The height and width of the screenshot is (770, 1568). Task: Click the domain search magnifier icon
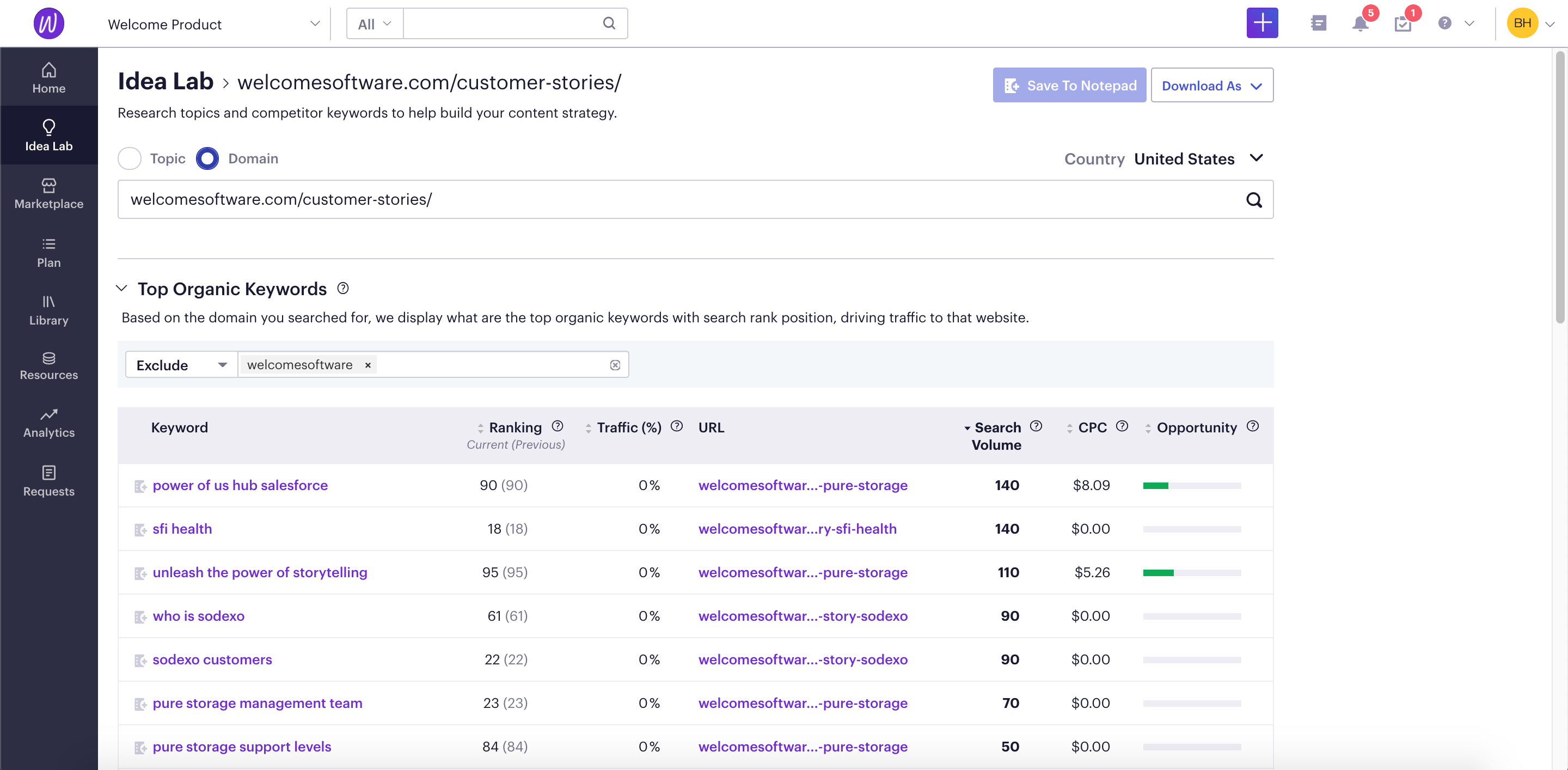tap(1254, 200)
